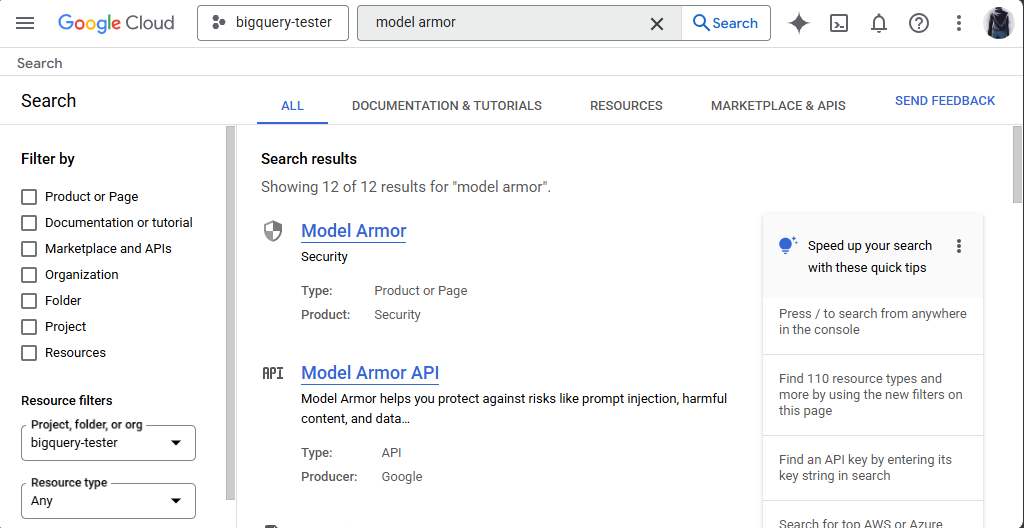The height and width of the screenshot is (528, 1024).
Task: Click the Send Feedback link
Action: click(945, 101)
